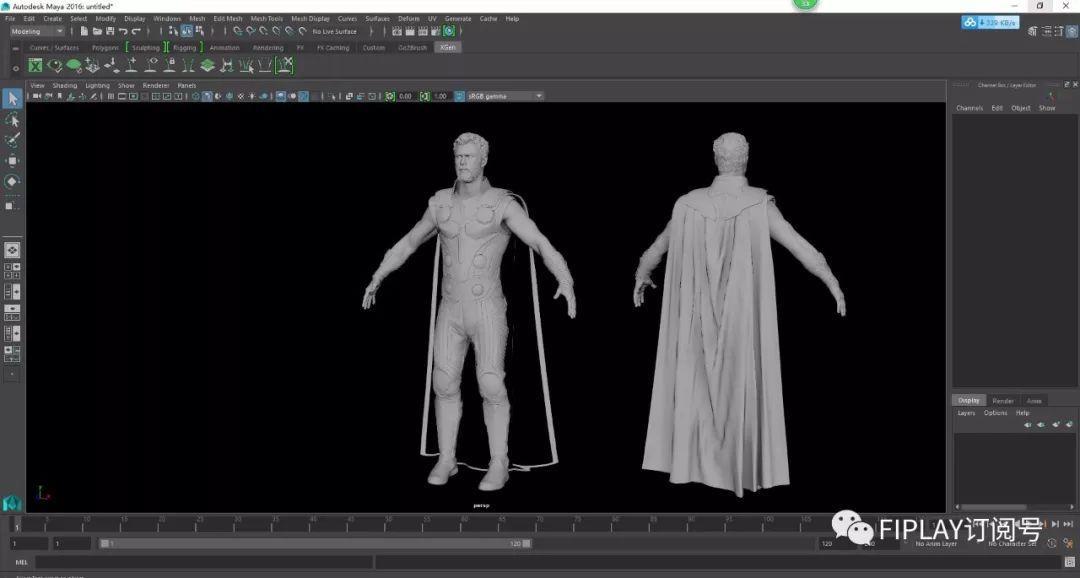Click the green XGen window shelf icon

(x=35, y=66)
